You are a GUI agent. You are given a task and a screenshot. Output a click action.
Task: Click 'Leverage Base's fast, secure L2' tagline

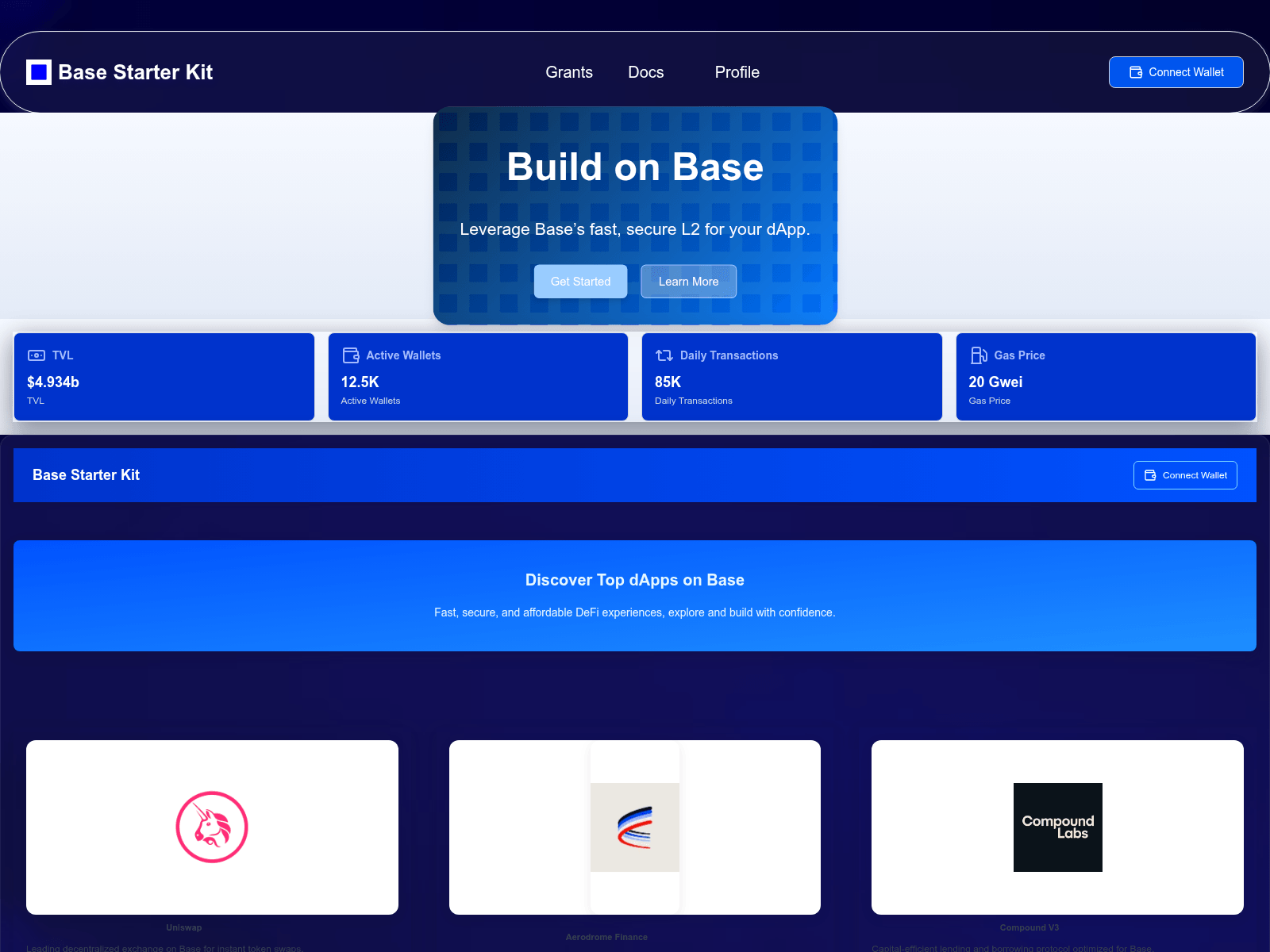(635, 229)
